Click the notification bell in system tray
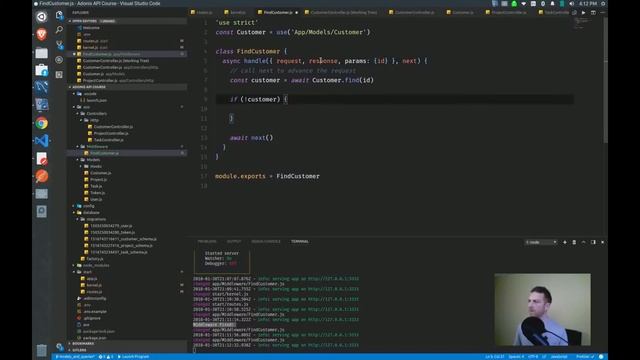 552,4
